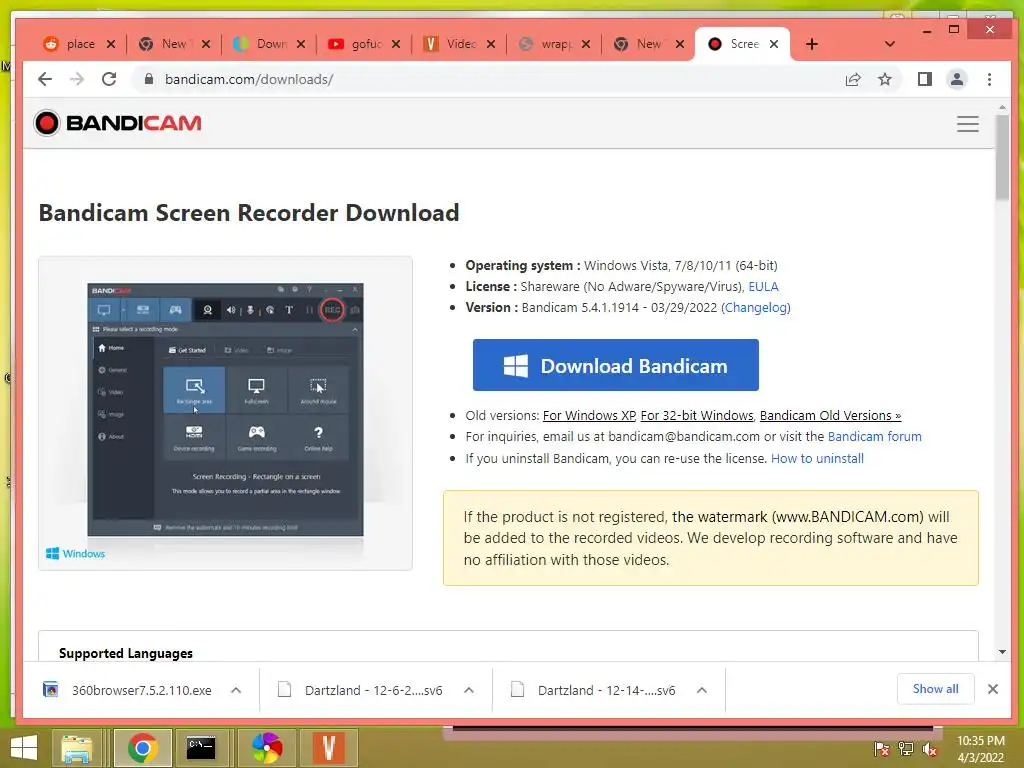
Task: Click the Action Center flag tray icon
Action: point(882,749)
